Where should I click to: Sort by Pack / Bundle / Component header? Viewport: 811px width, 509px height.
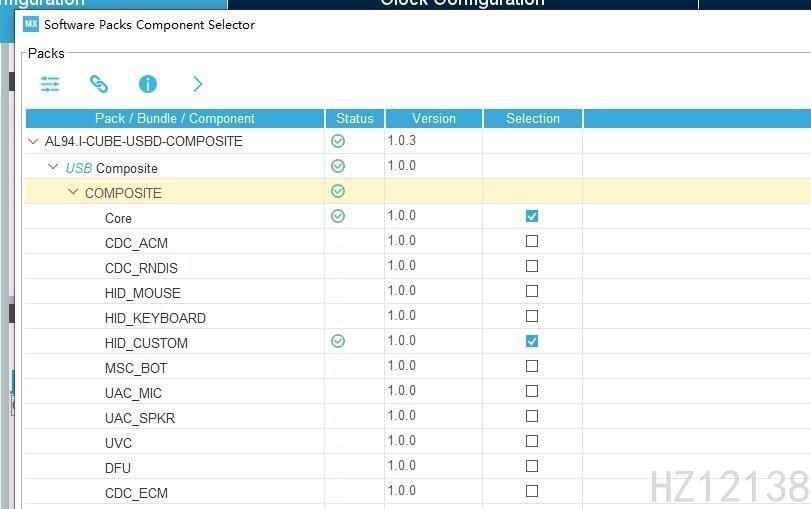175,118
